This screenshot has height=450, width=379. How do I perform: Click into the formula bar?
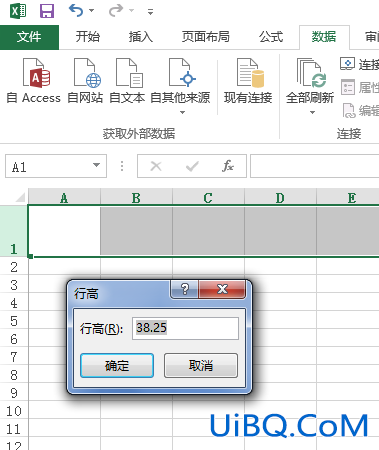click(x=315, y=166)
